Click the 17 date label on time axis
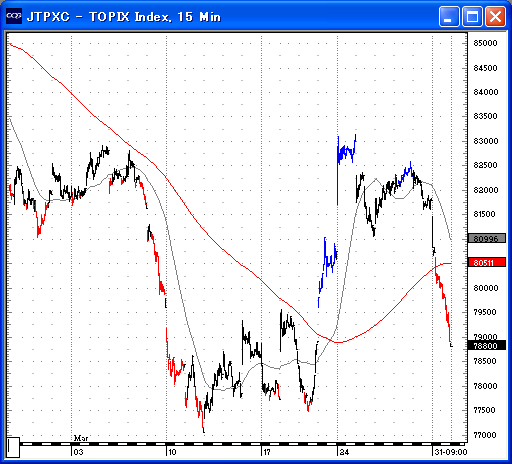 click(x=267, y=452)
